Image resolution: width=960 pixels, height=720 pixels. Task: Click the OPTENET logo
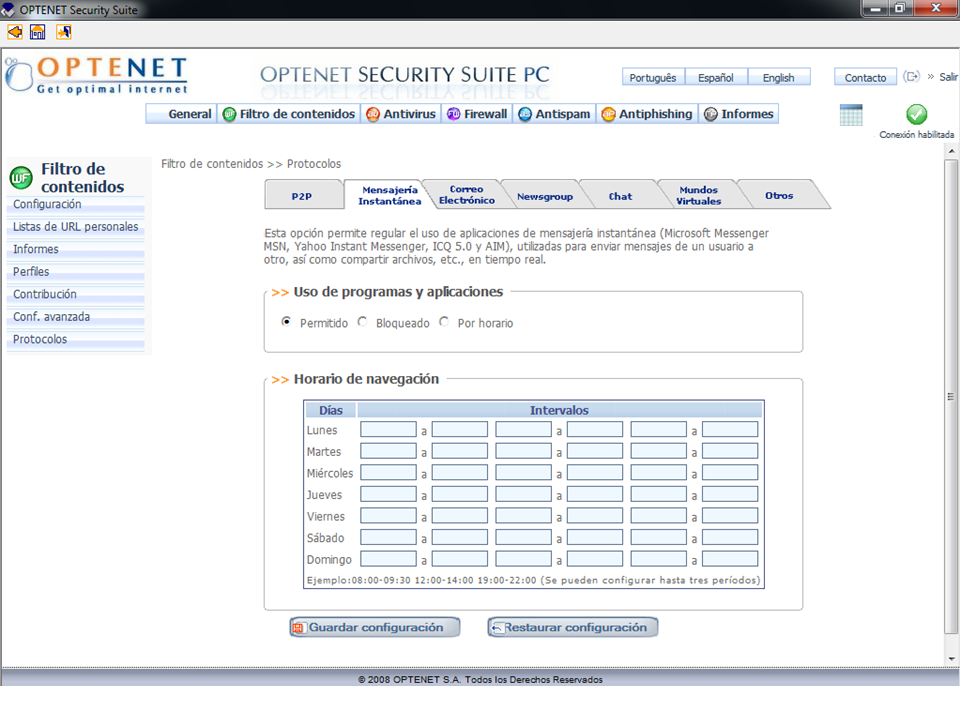click(97, 76)
